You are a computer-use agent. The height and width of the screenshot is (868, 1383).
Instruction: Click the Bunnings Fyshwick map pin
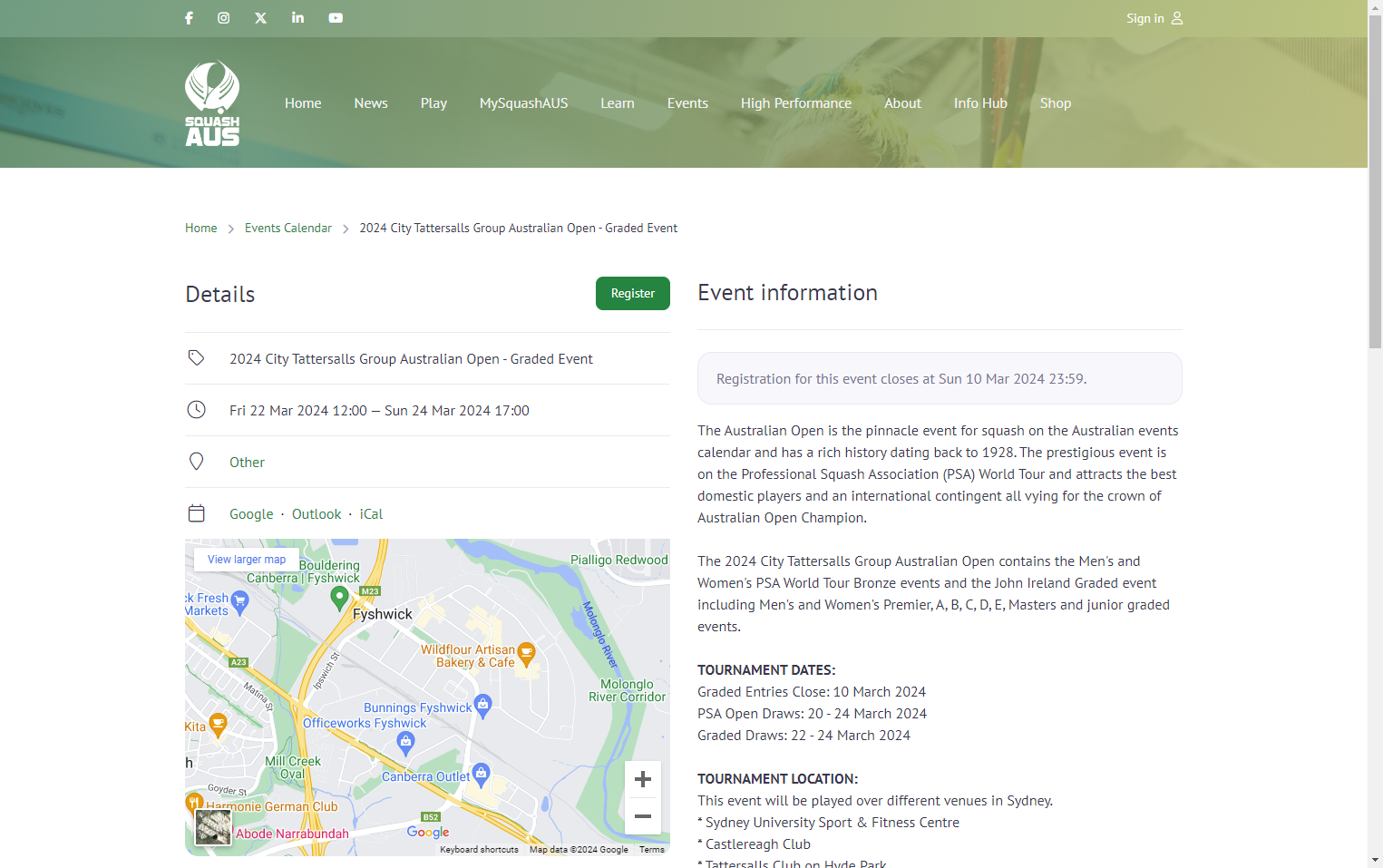pyautogui.click(x=482, y=706)
